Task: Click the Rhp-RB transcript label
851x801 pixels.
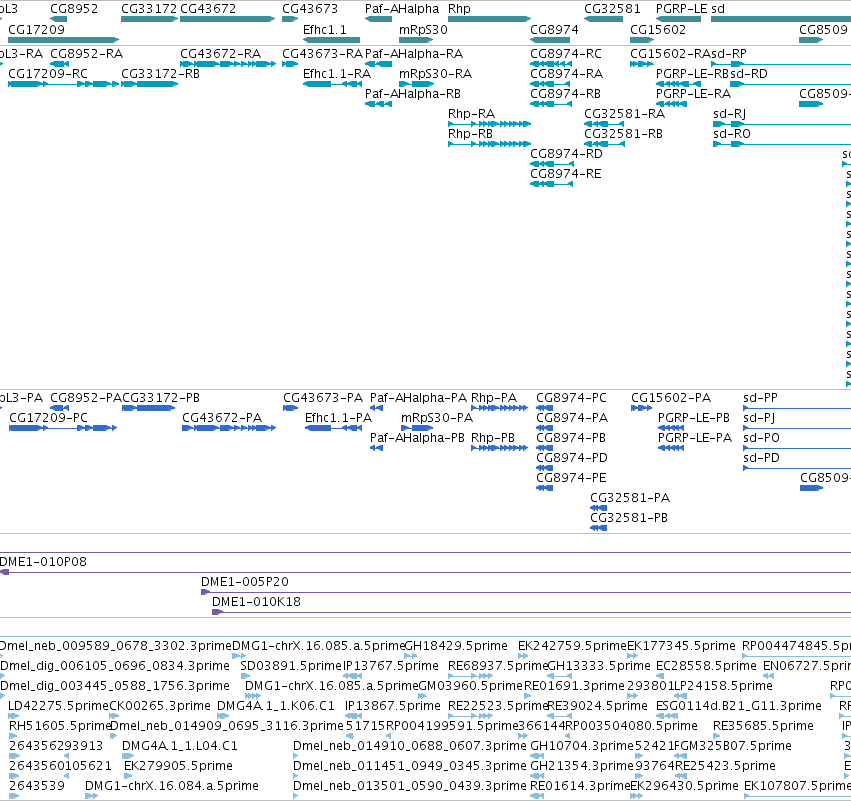Action: click(471, 134)
